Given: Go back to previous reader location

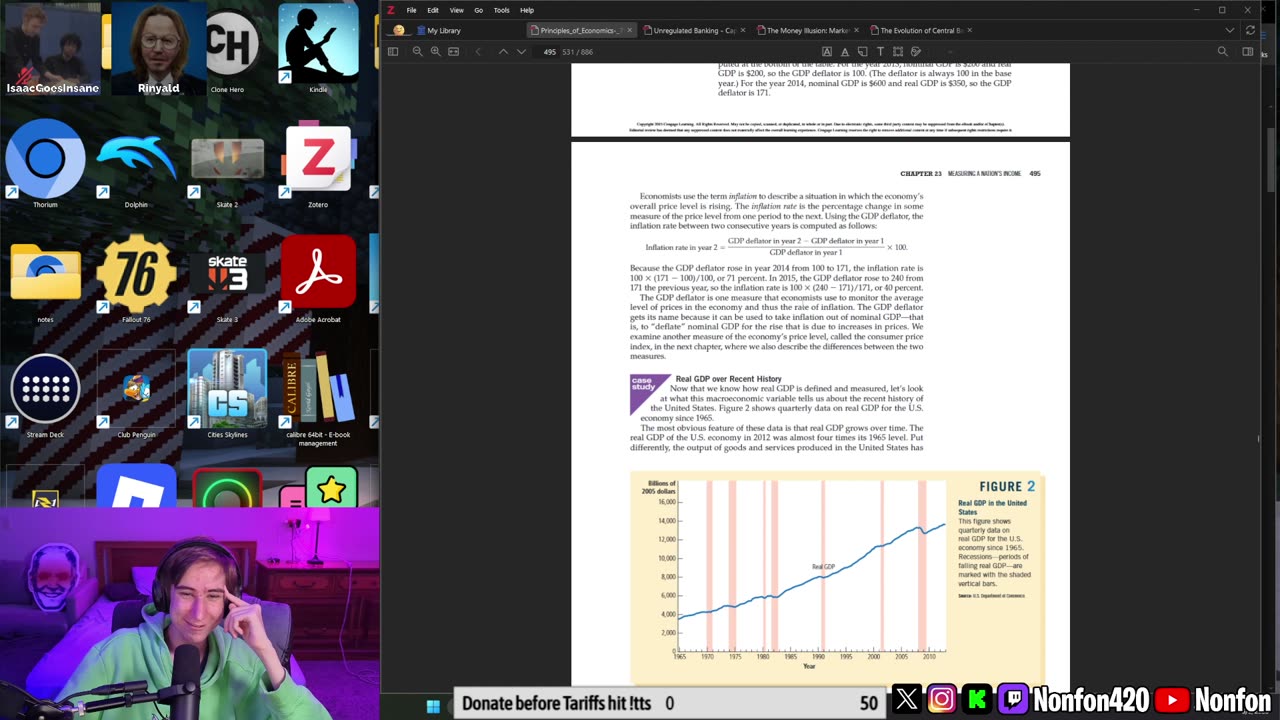Looking at the screenshot, I should (478, 51).
